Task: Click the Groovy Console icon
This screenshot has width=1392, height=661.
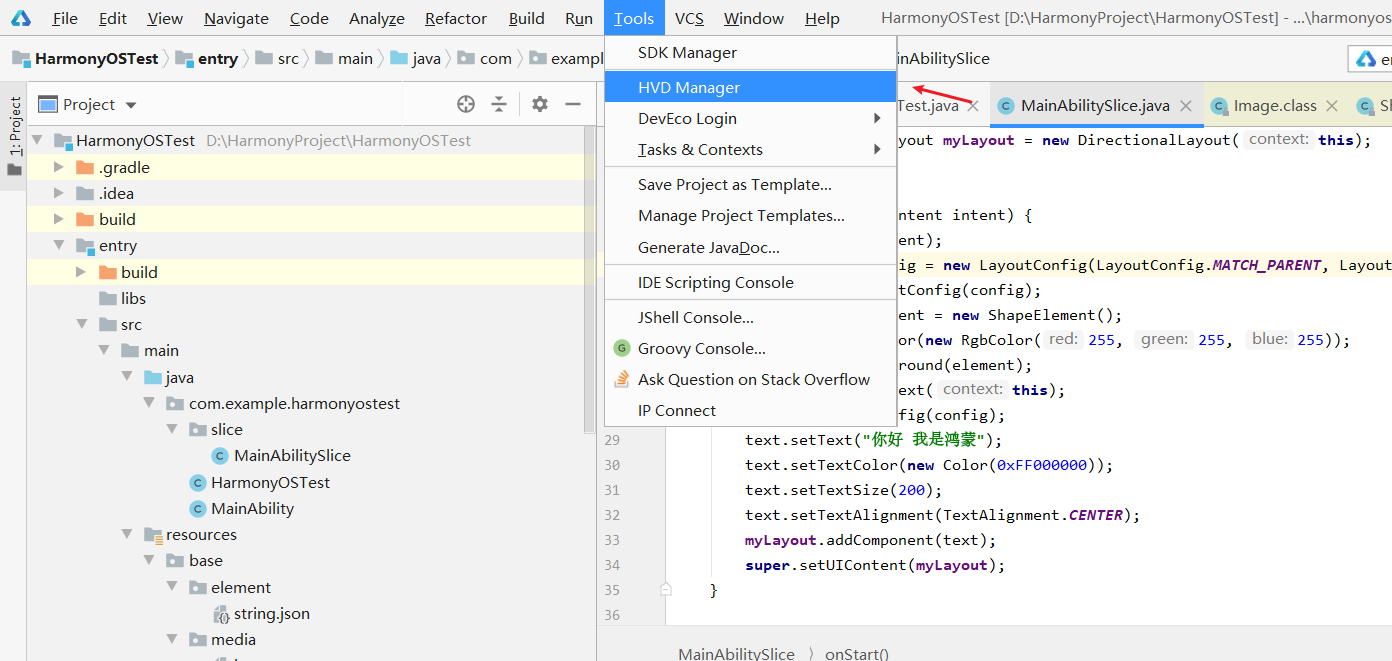Action: coord(622,349)
